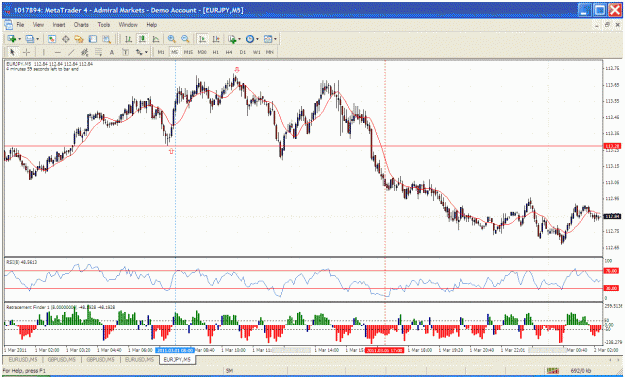Viewport: 625px width, 377px height.
Task: Expand the Arrows tool dropdown arrow
Action: pos(146,52)
